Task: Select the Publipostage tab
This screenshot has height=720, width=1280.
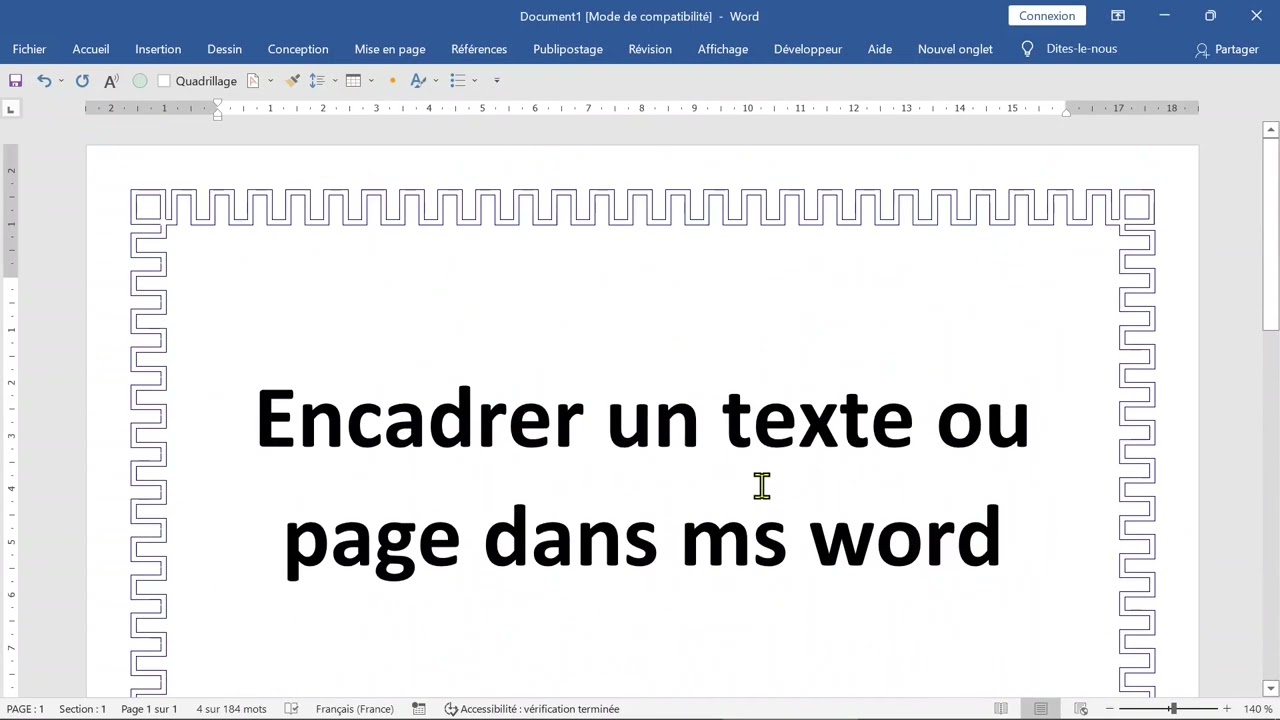Action: click(568, 49)
